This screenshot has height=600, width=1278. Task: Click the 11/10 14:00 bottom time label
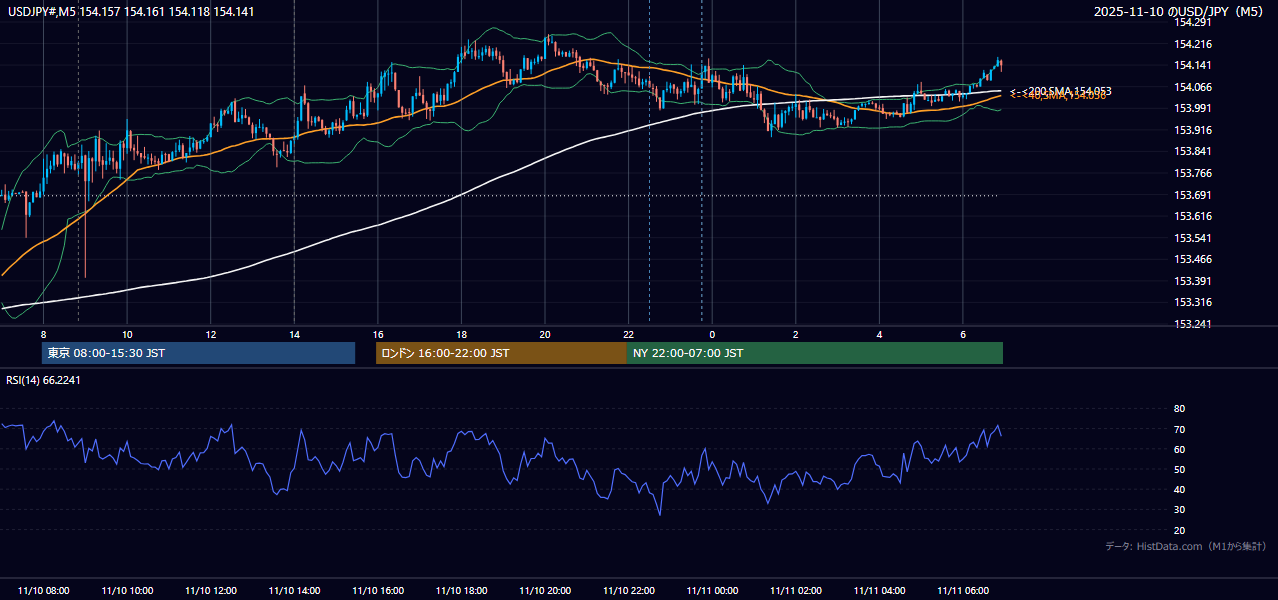point(294,591)
